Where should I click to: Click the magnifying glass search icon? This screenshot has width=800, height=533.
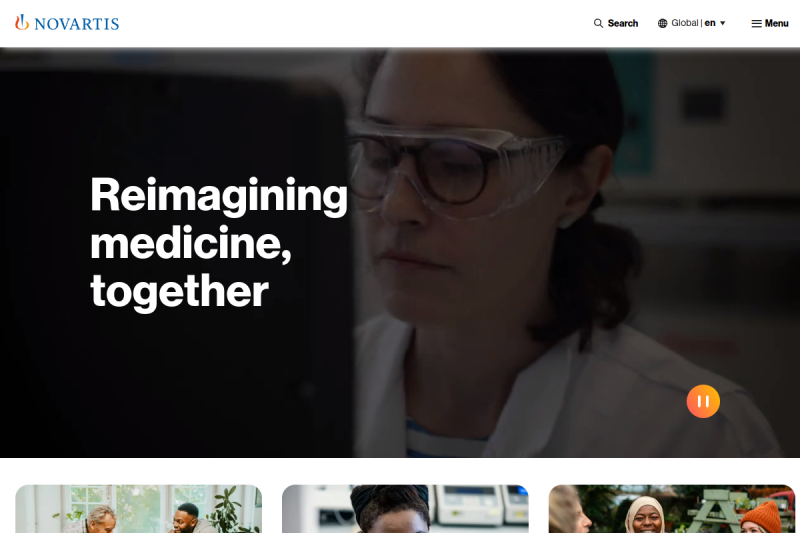(598, 23)
